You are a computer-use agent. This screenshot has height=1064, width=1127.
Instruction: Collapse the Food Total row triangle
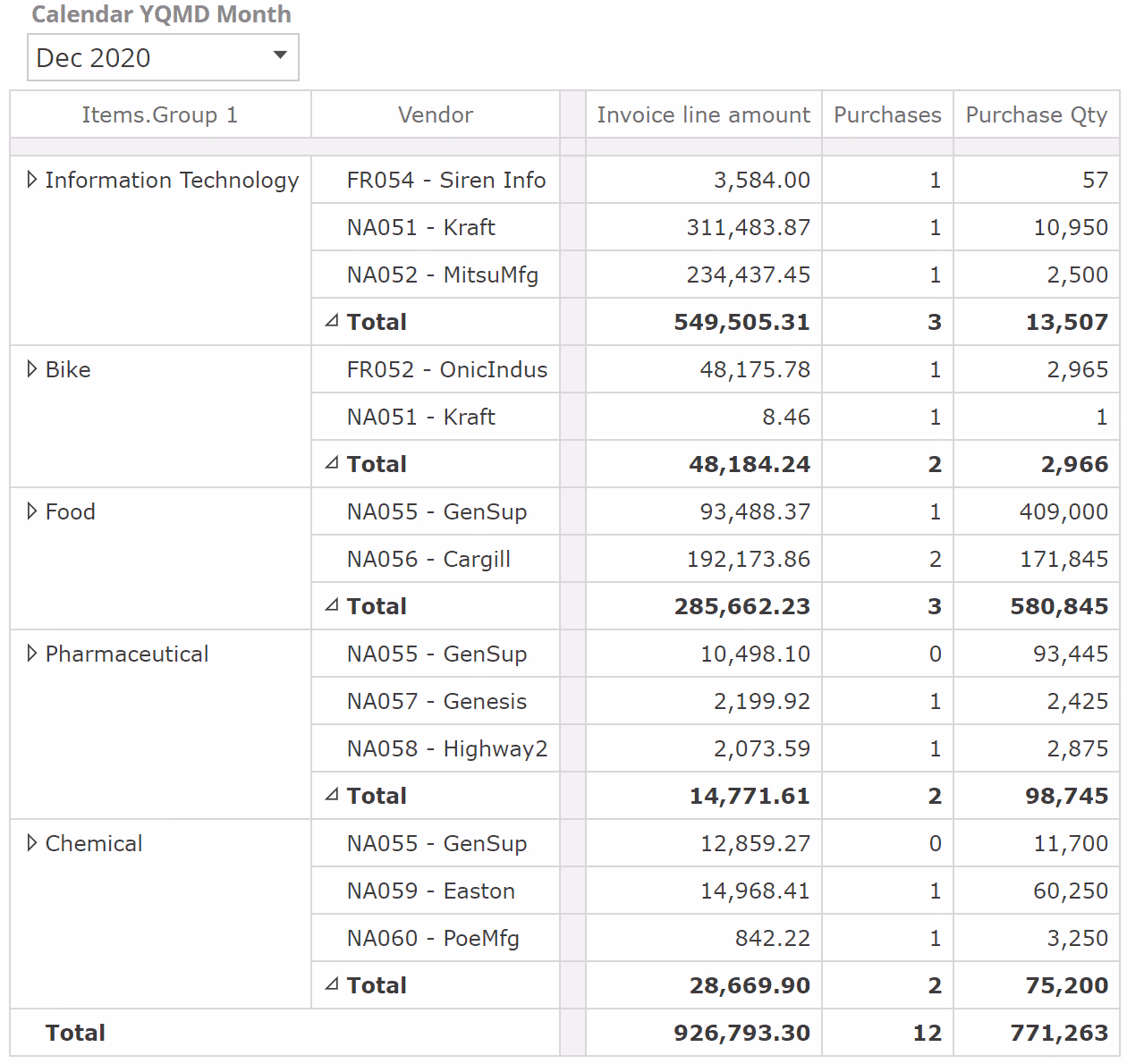332,605
